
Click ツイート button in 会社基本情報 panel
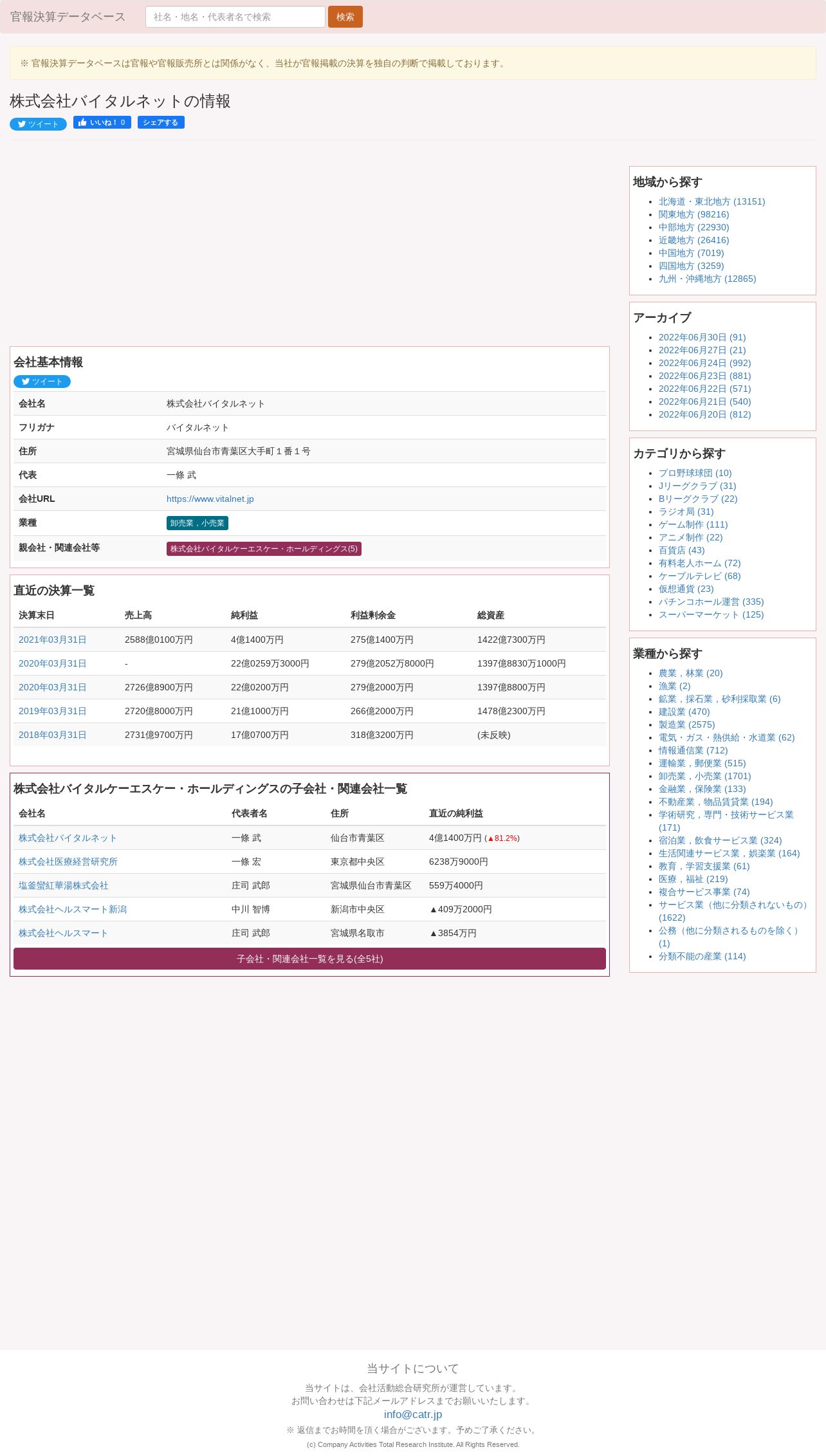coord(42,382)
